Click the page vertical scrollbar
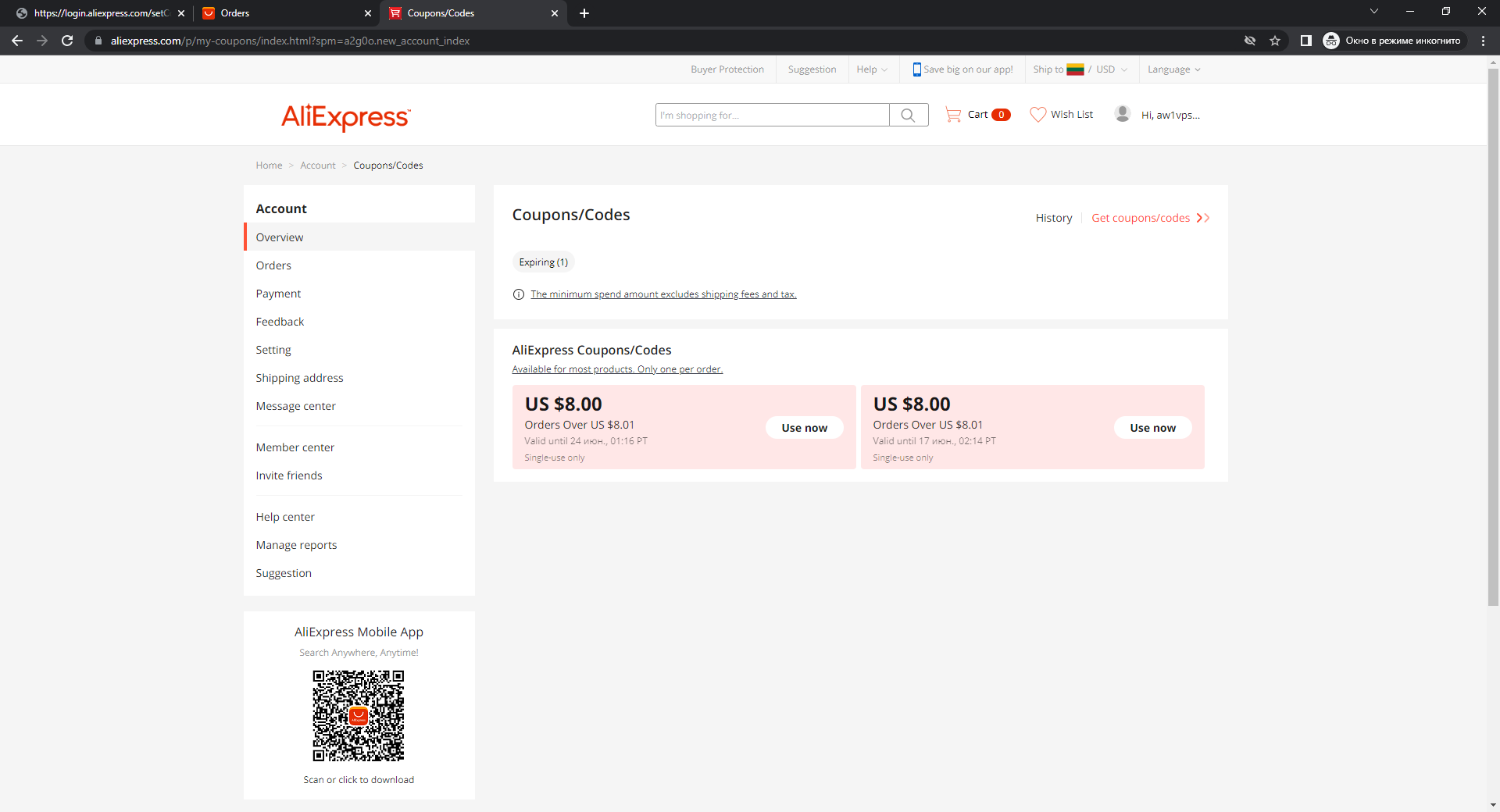1500x812 pixels. [1493, 336]
